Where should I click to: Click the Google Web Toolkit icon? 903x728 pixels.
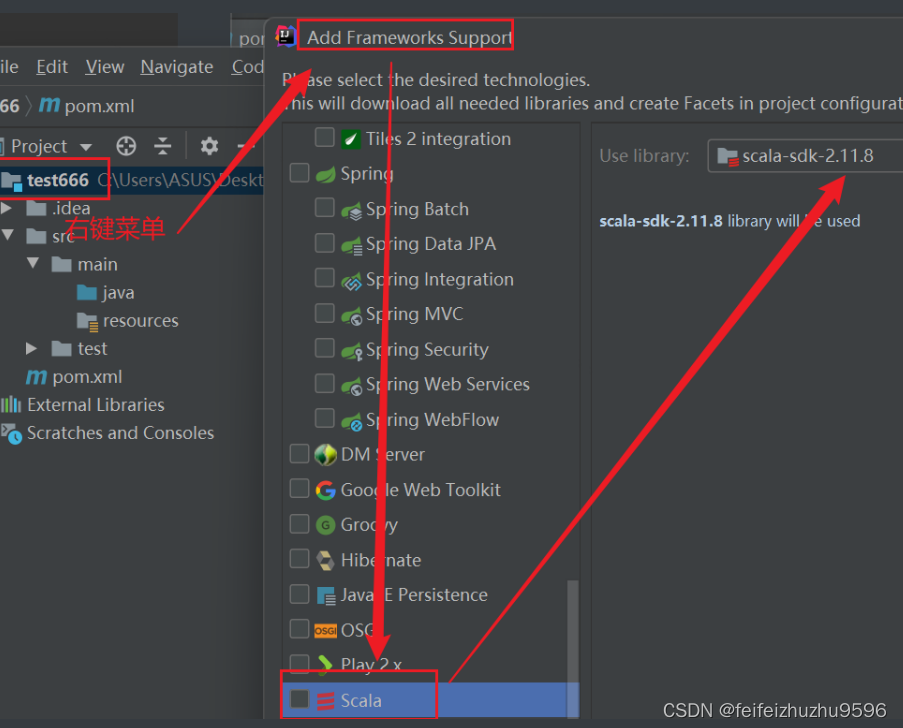coord(325,490)
